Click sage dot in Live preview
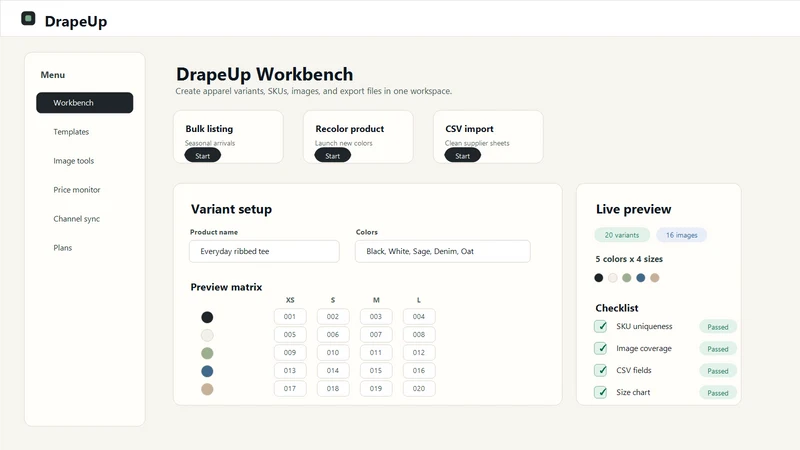The height and width of the screenshot is (450, 800). 627,278
